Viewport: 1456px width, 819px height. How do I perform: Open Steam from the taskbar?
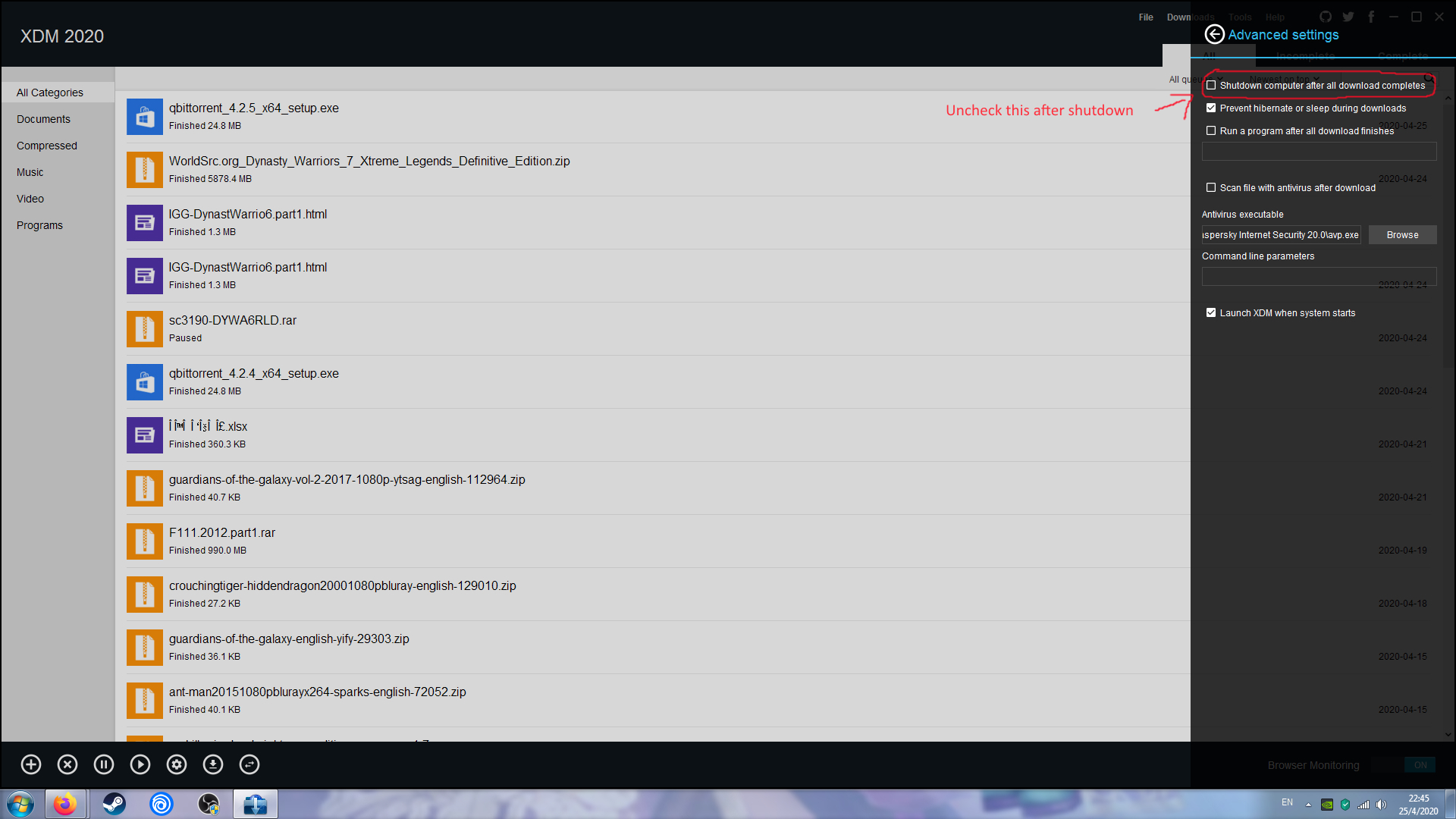115,804
